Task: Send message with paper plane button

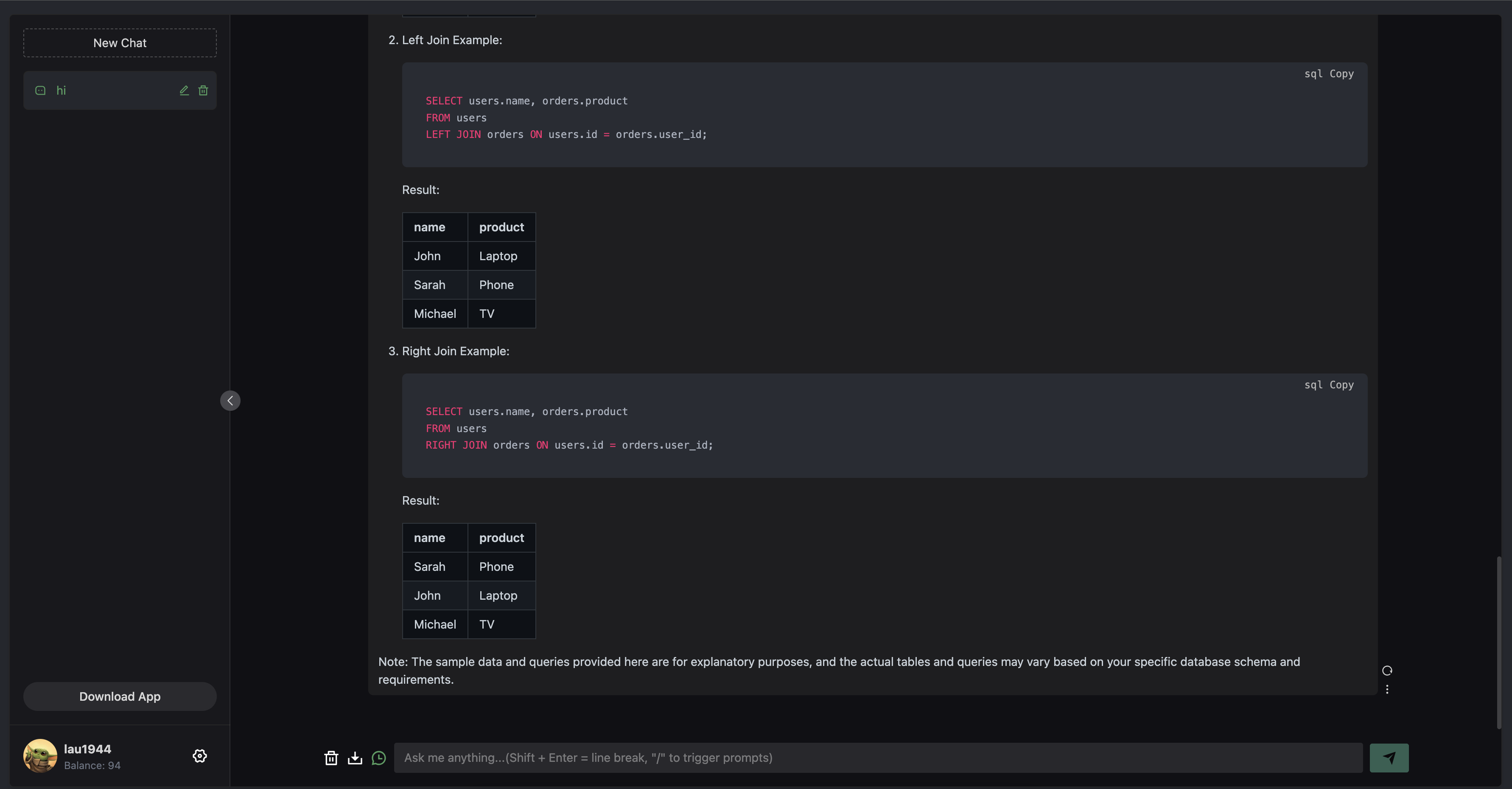Action: (1389, 758)
